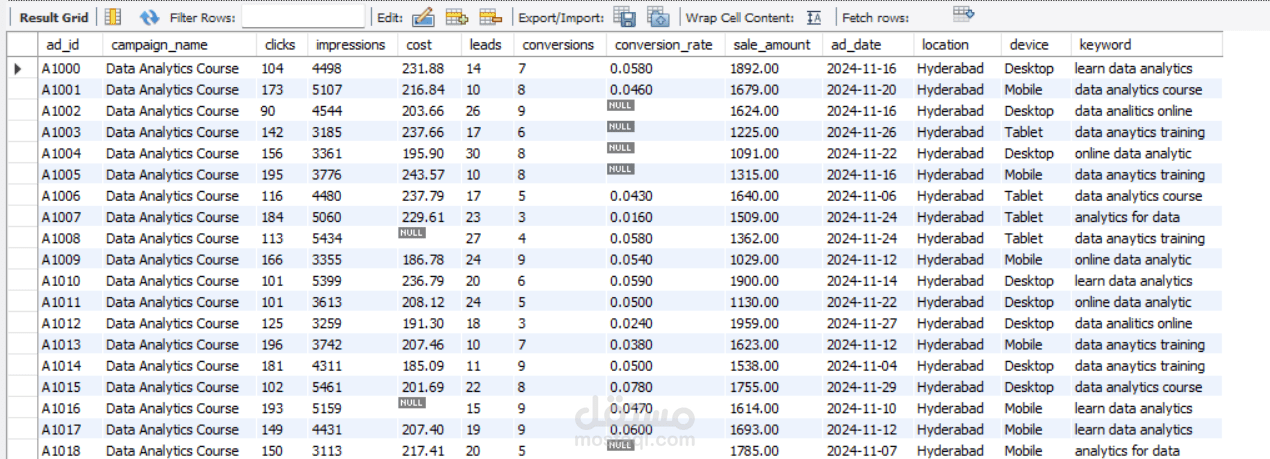
Task: Click the location cell in row A1014
Action: (x=956, y=365)
